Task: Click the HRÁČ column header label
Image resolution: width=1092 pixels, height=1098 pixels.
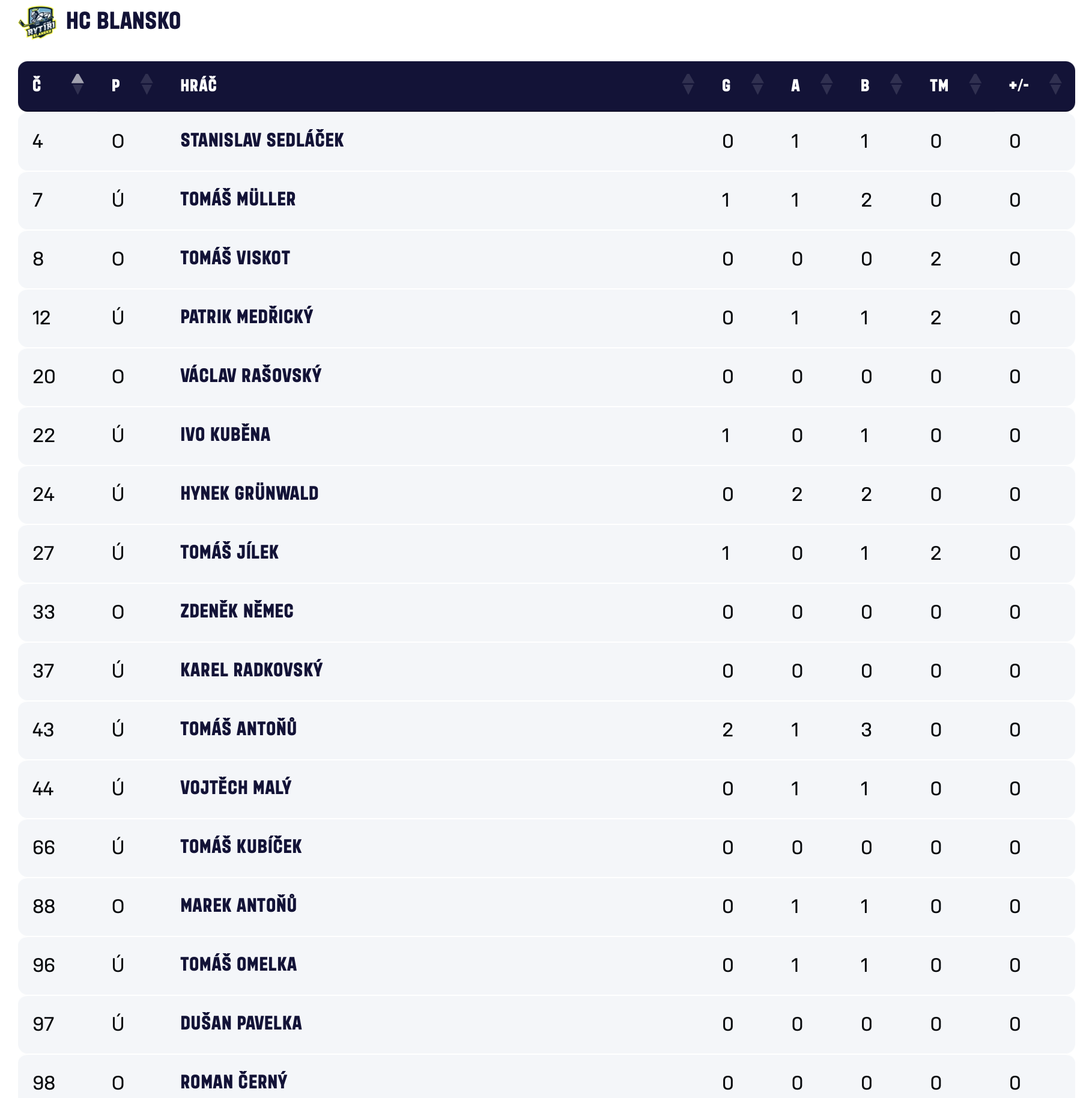Action: tap(198, 85)
